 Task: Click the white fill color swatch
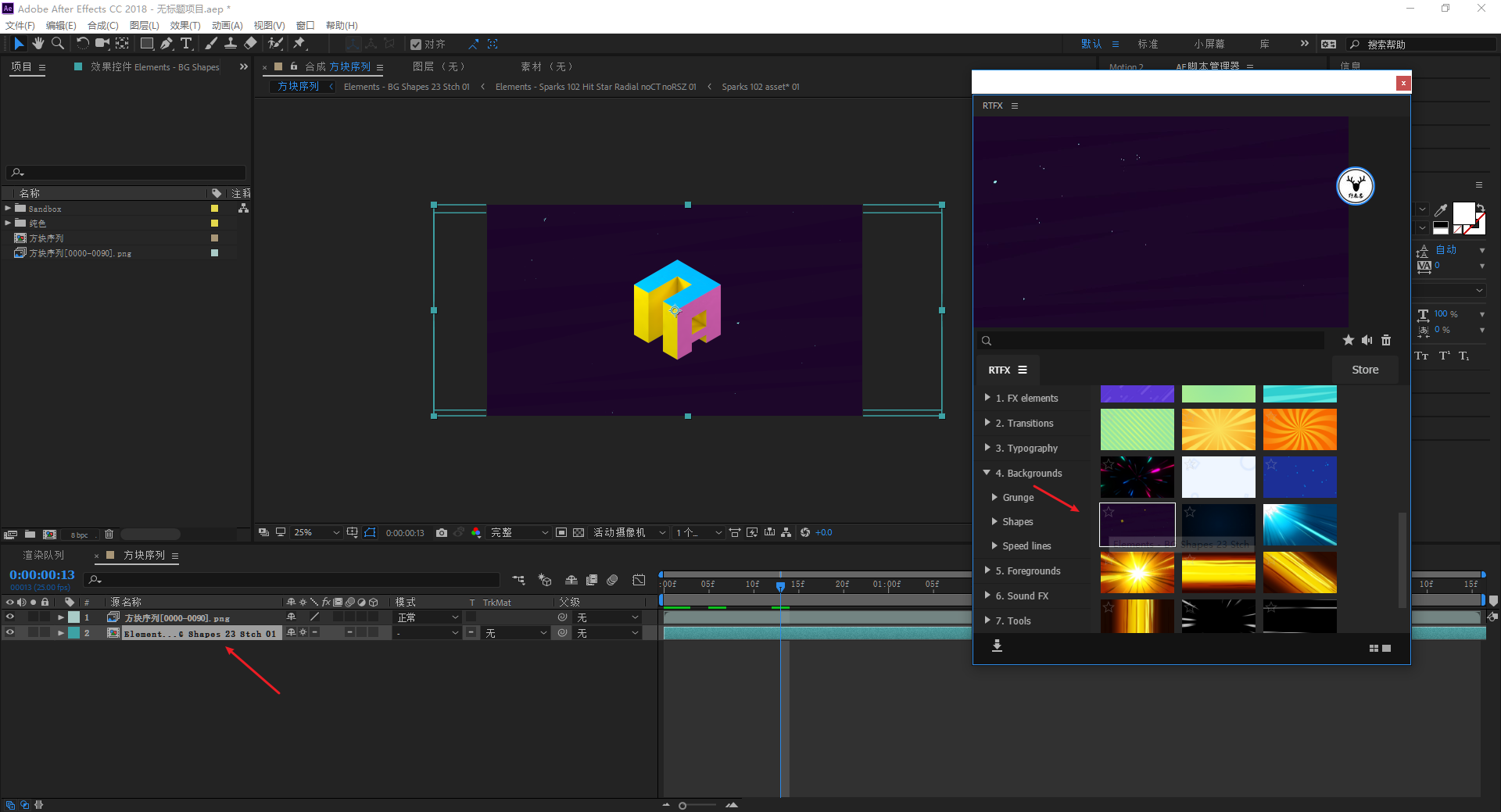point(1463,213)
